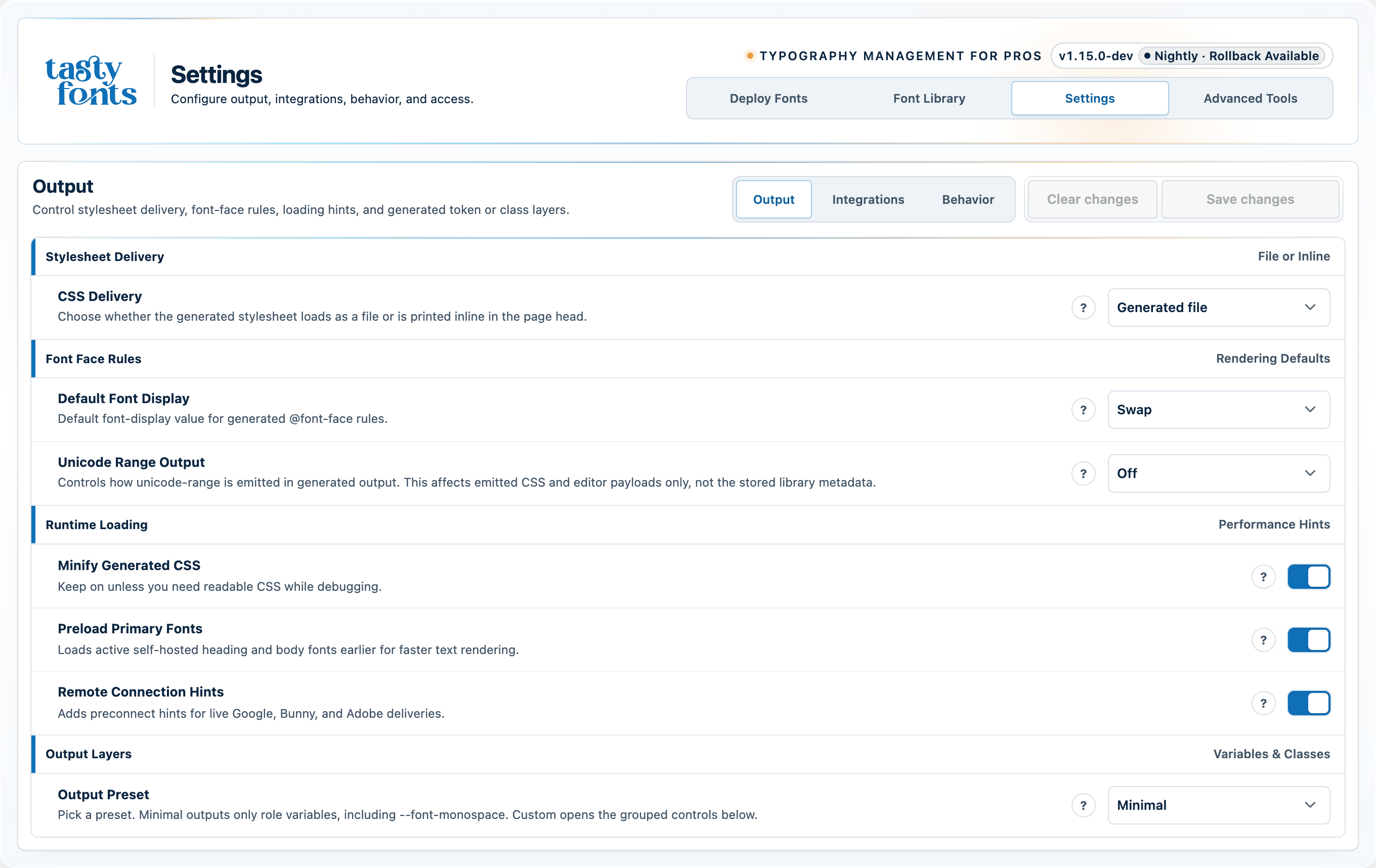Open help icon for Remote Connection Hints
This screenshot has height=868, width=1376.
click(x=1263, y=704)
